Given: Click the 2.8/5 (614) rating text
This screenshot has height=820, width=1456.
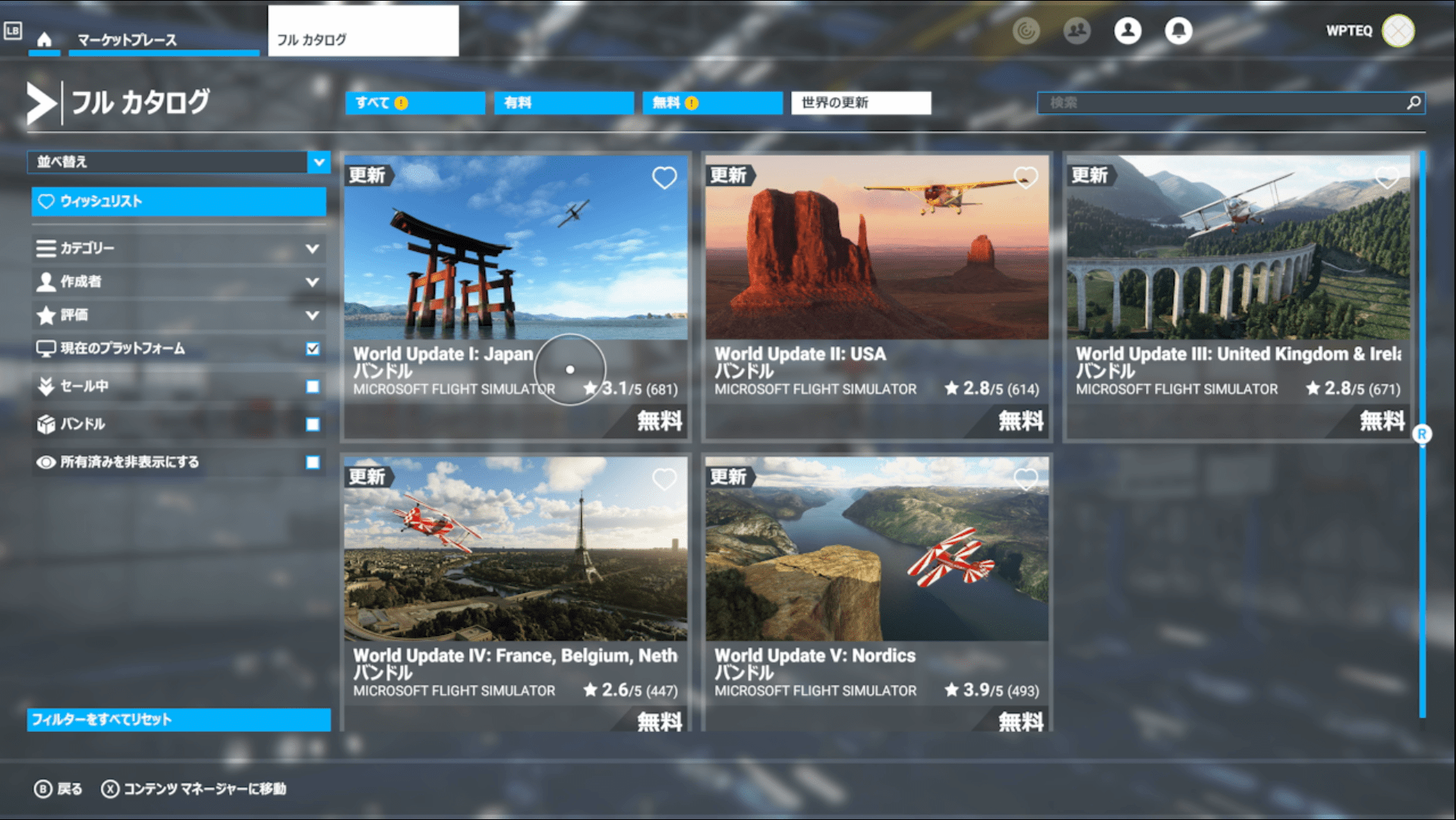Looking at the screenshot, I should tap(992, 389).
